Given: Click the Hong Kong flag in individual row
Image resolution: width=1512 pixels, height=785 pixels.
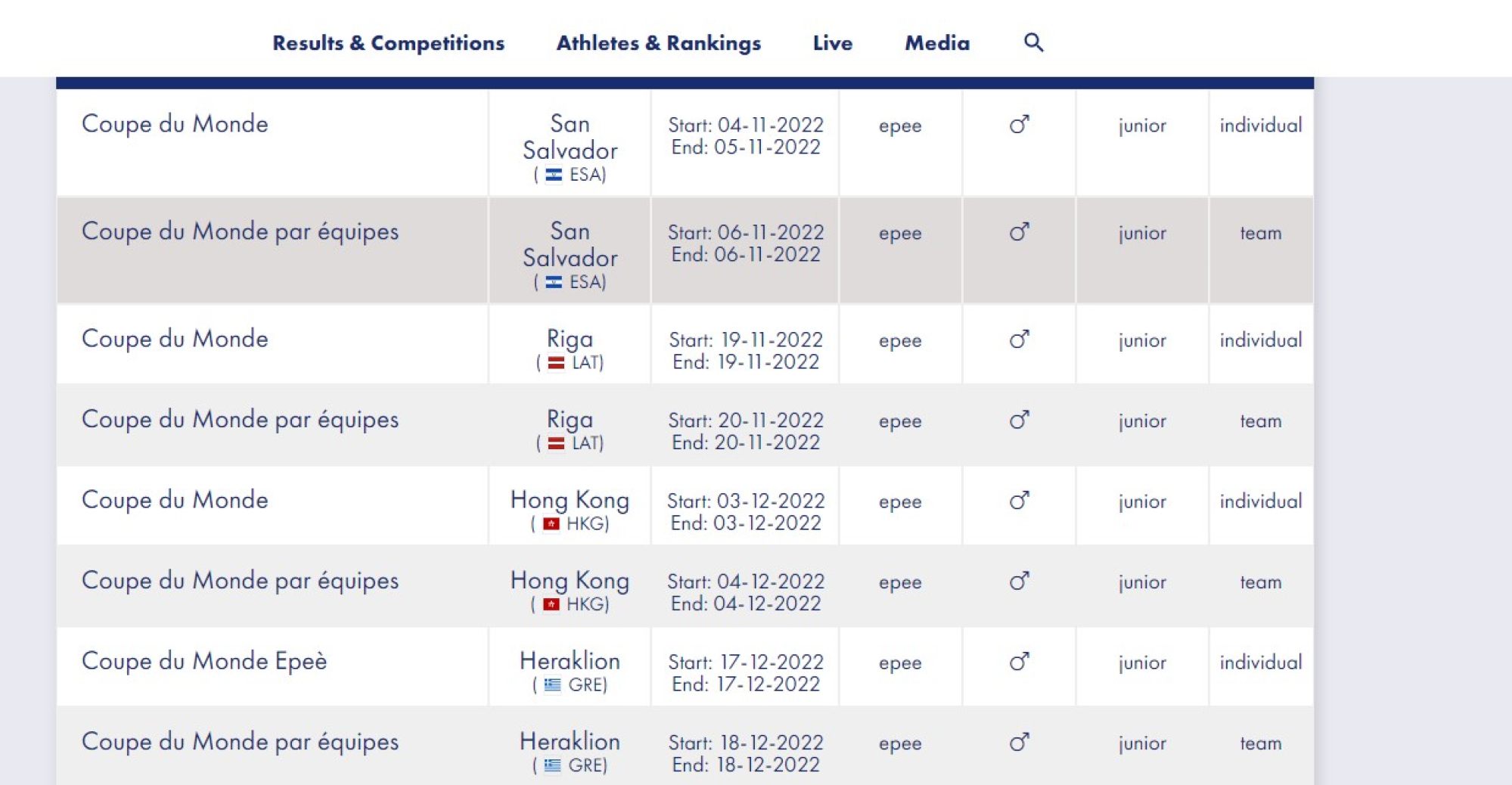Looking at the screenshot, I should point(551,524).
